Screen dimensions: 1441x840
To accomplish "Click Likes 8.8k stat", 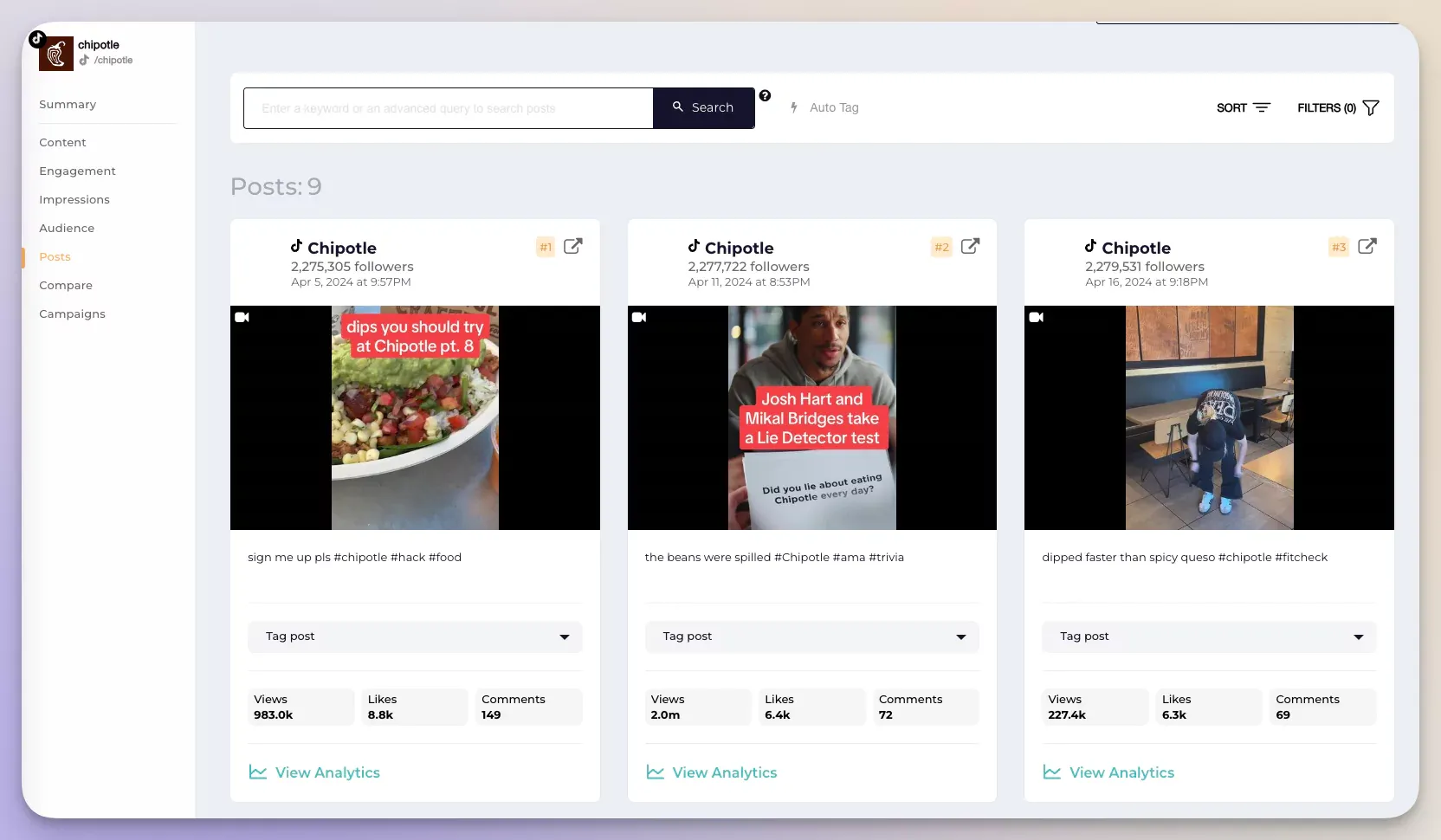I will (415, 707).
